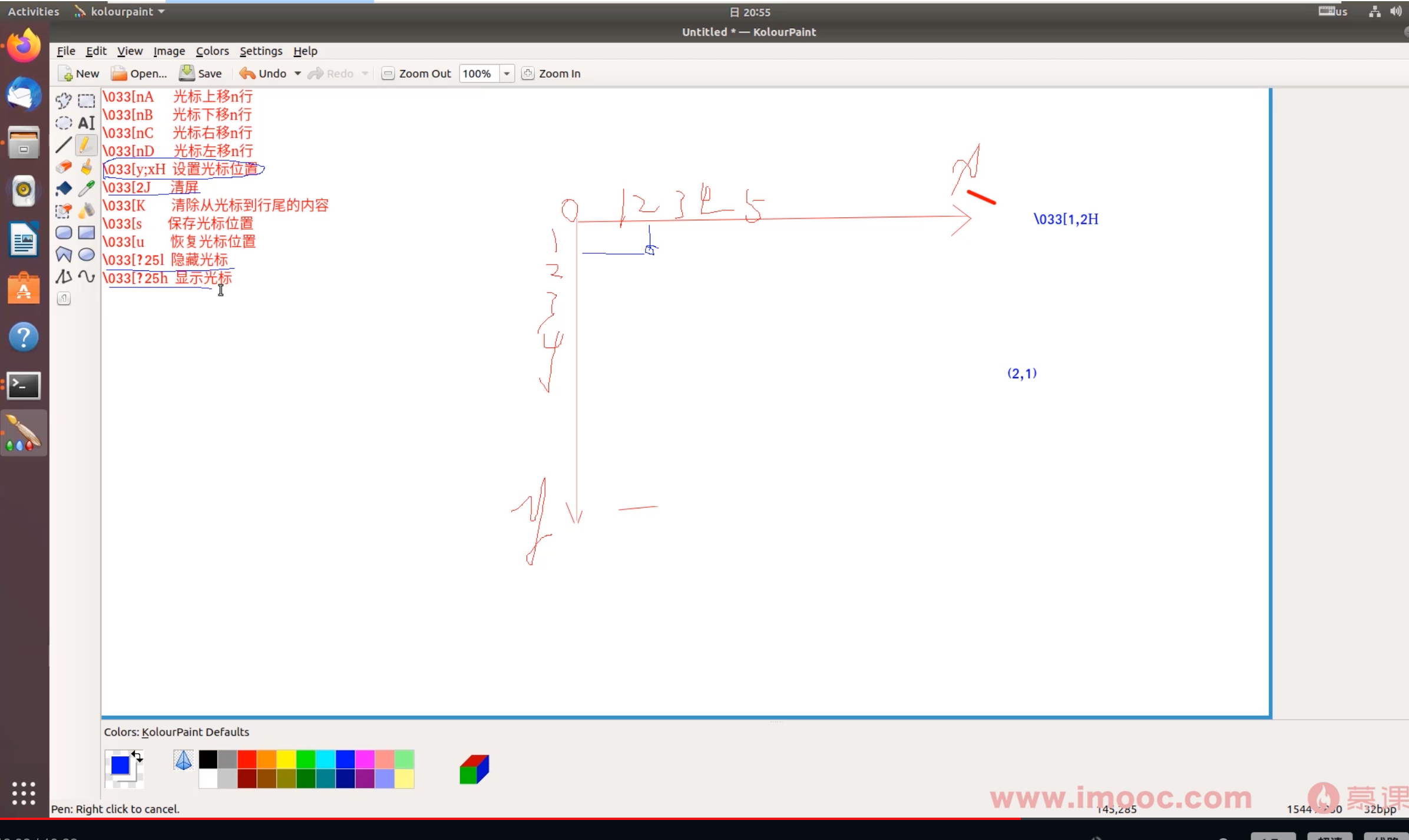Click the Undo button
The width and height of the screenshot is (1409, 840).
coord(263,74)
